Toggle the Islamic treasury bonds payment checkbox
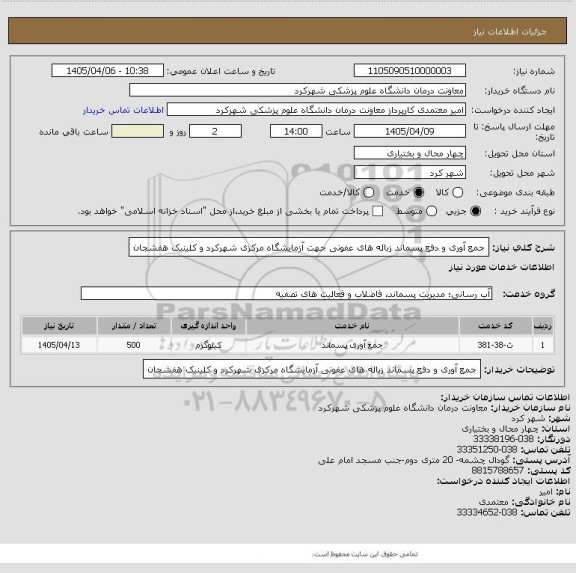 pos(377,211)
